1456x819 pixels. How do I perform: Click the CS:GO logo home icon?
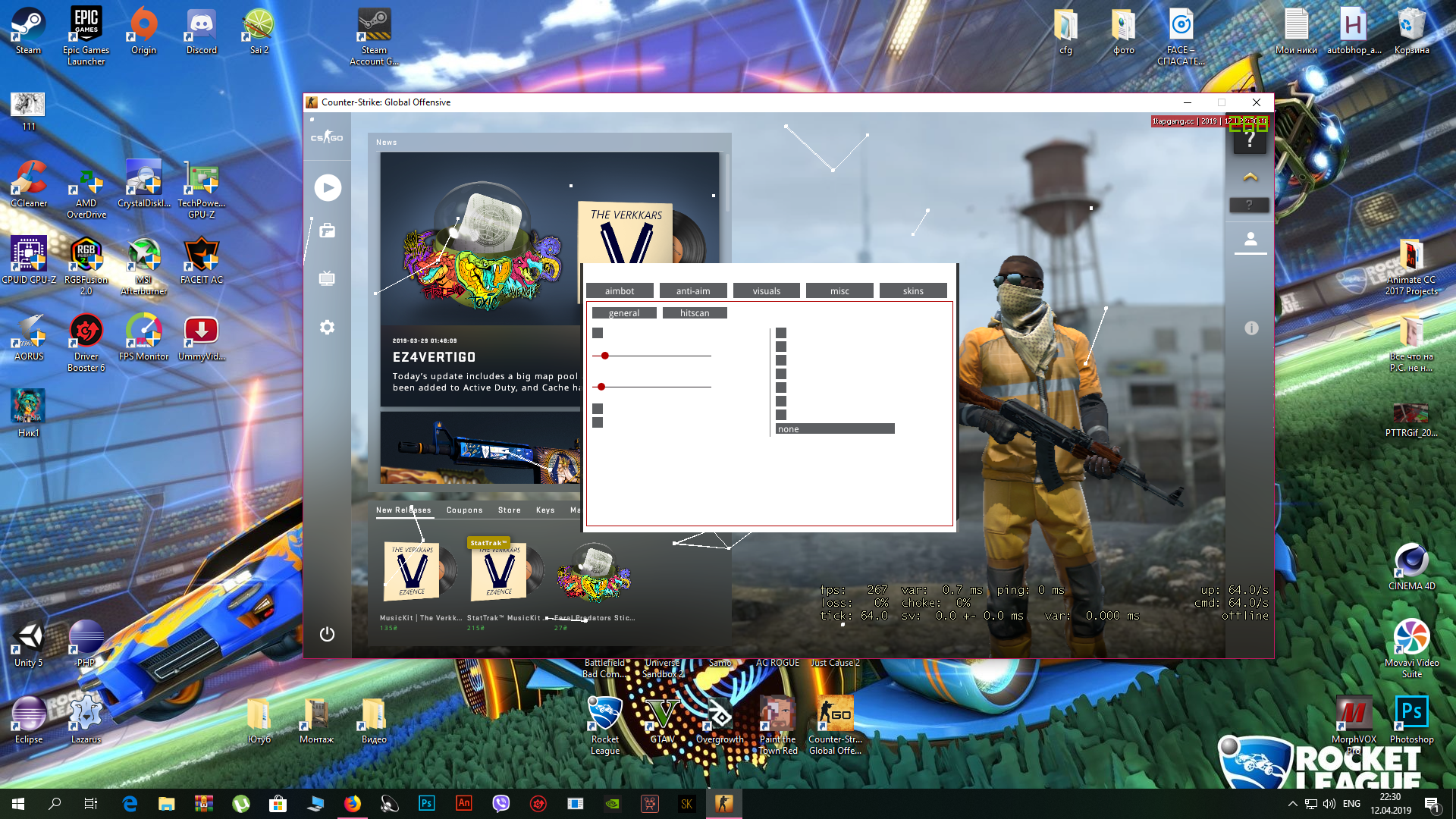327,137
